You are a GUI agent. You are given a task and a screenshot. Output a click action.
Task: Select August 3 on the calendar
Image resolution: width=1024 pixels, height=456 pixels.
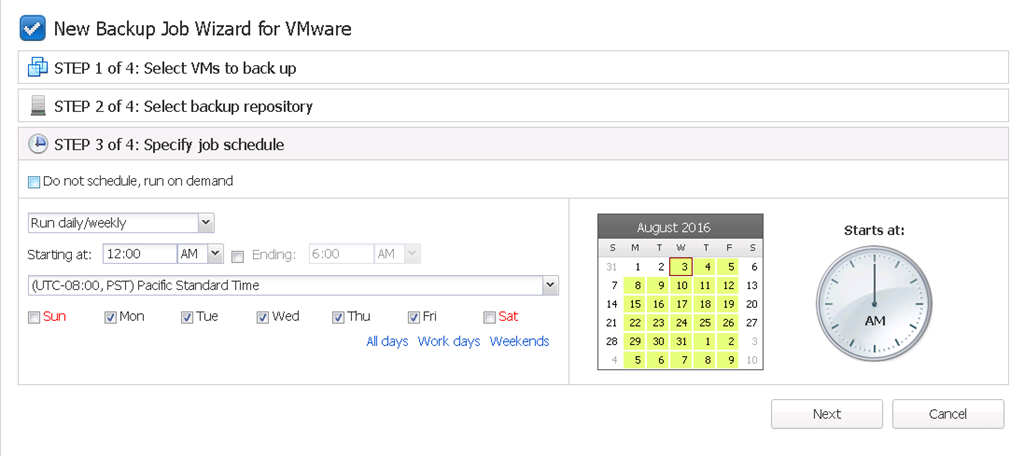(x=682, y=267)
